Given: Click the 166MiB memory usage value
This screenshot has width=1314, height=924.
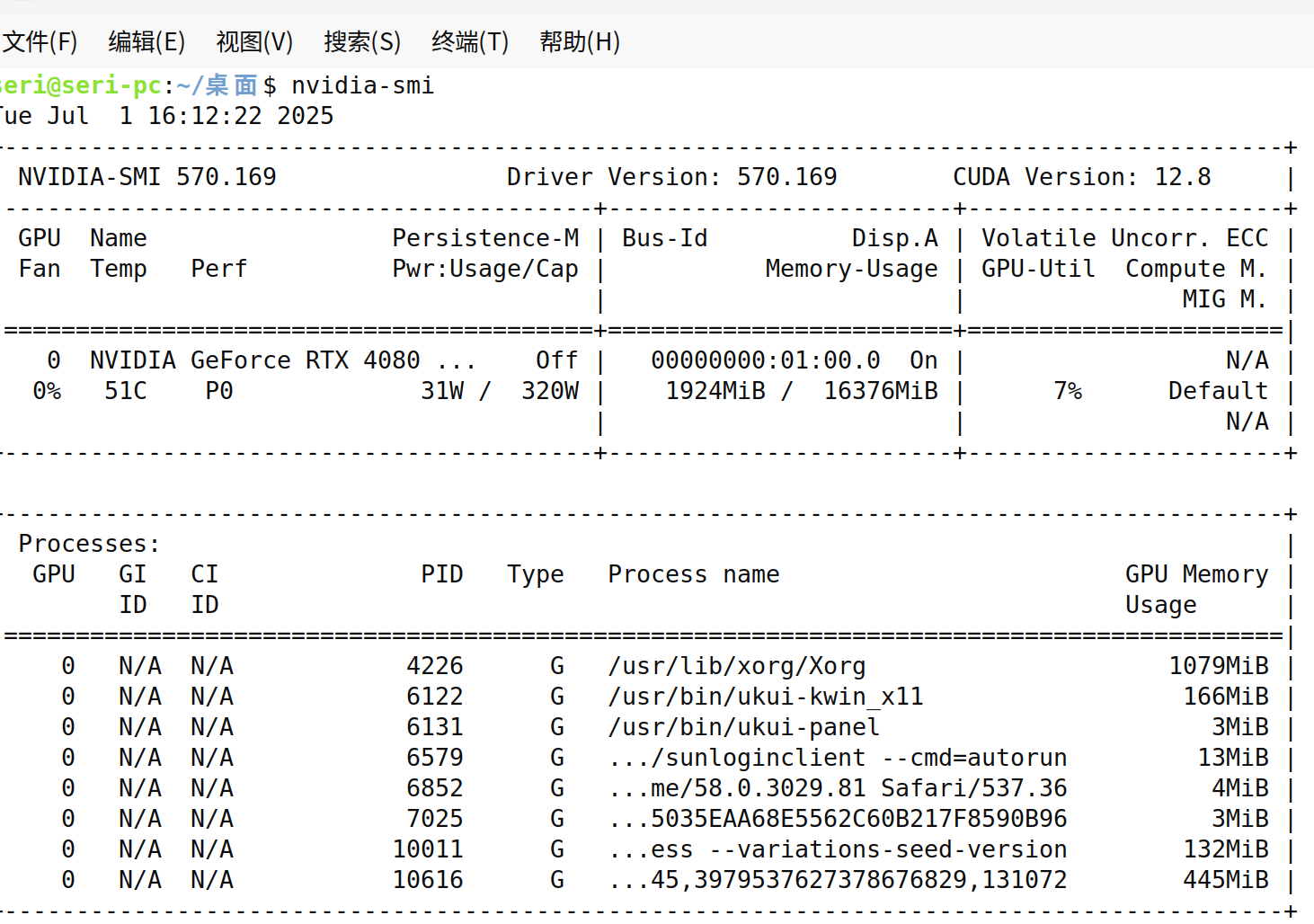Looking at the screenshot, I should point(1226,697).
